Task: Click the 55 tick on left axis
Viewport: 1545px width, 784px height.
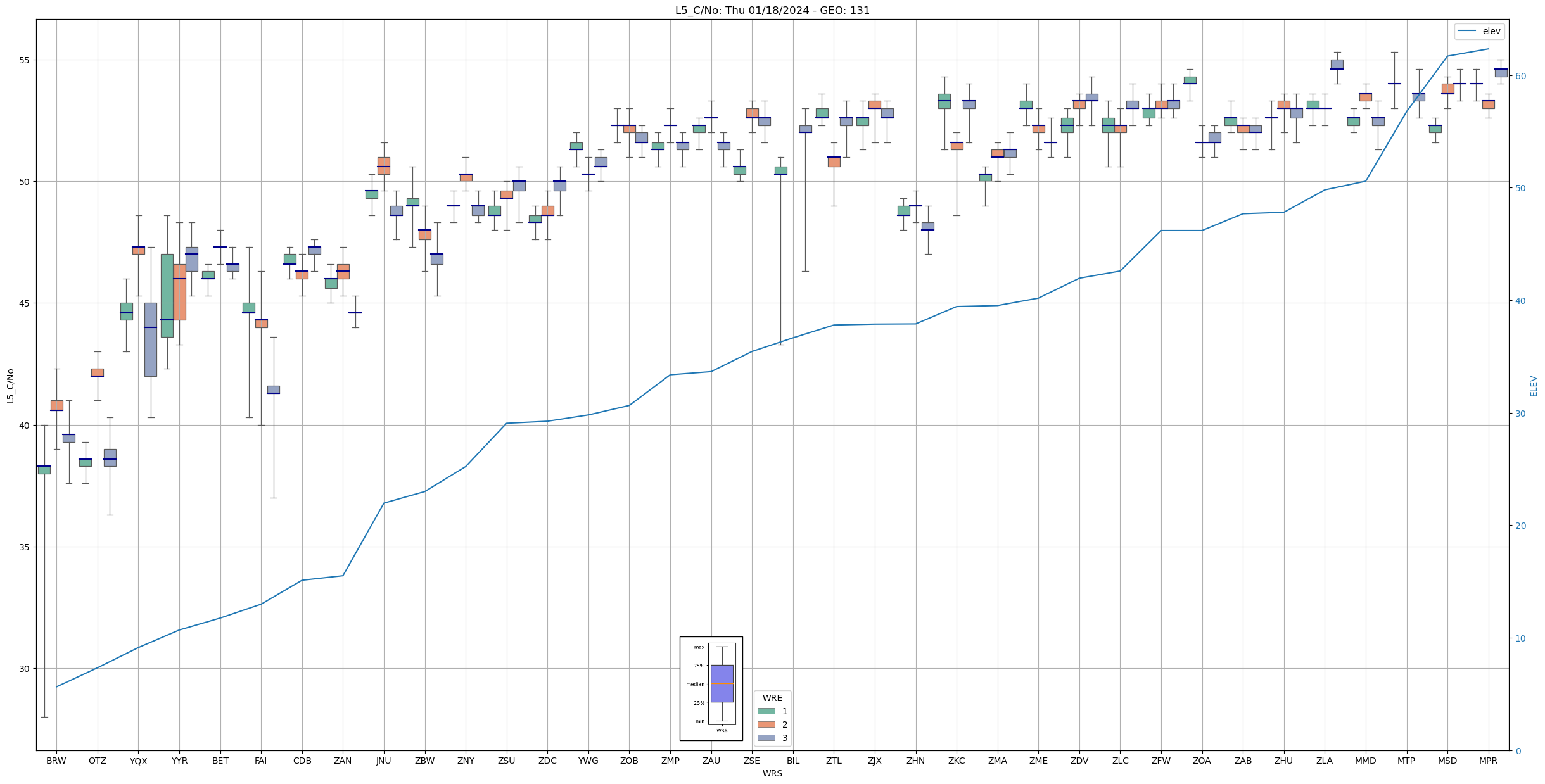Action: coord(25,60)
